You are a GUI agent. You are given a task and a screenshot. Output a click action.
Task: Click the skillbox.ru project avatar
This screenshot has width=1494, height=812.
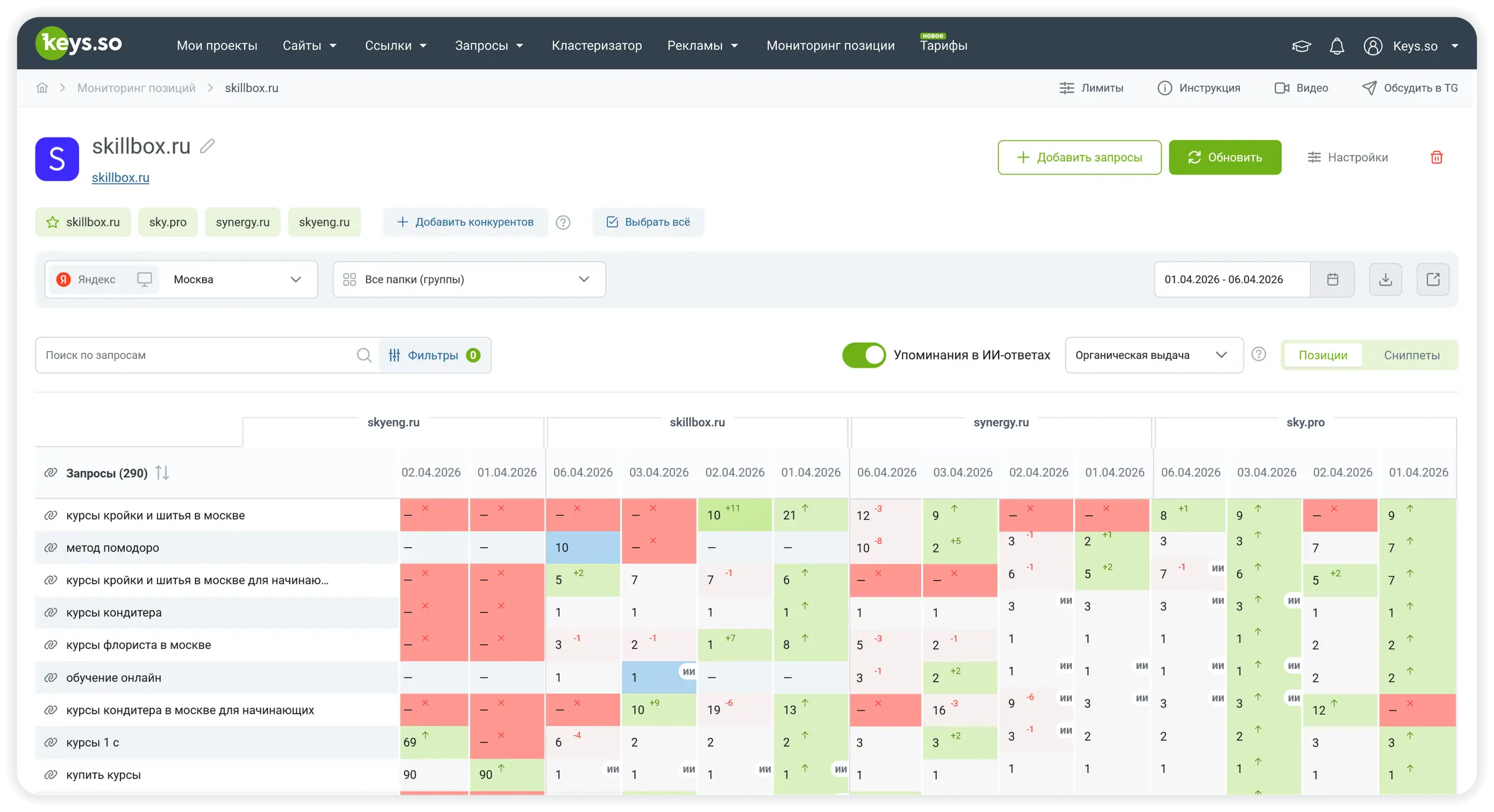pos(57,159)
